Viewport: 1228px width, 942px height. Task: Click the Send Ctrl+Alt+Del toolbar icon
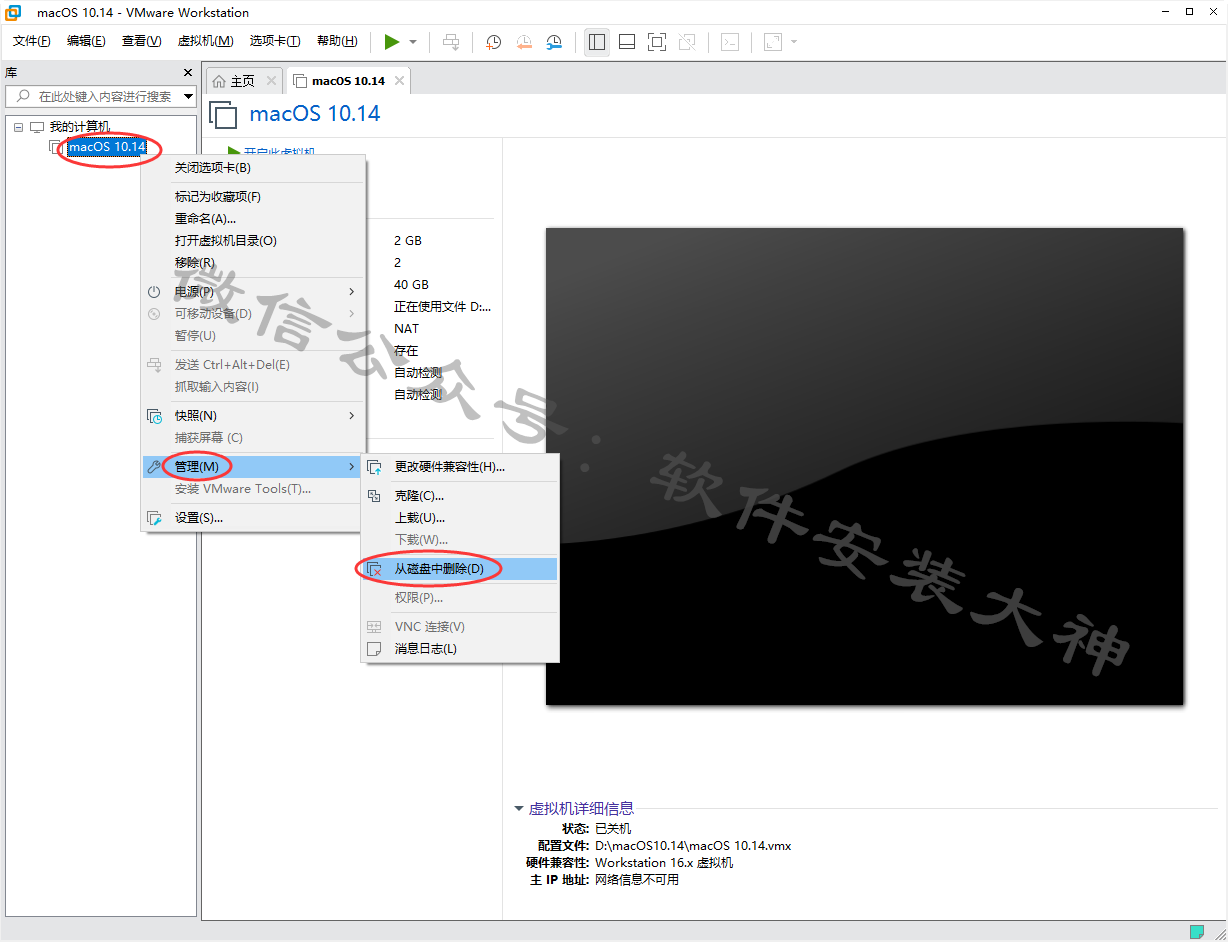pos(451,42)
